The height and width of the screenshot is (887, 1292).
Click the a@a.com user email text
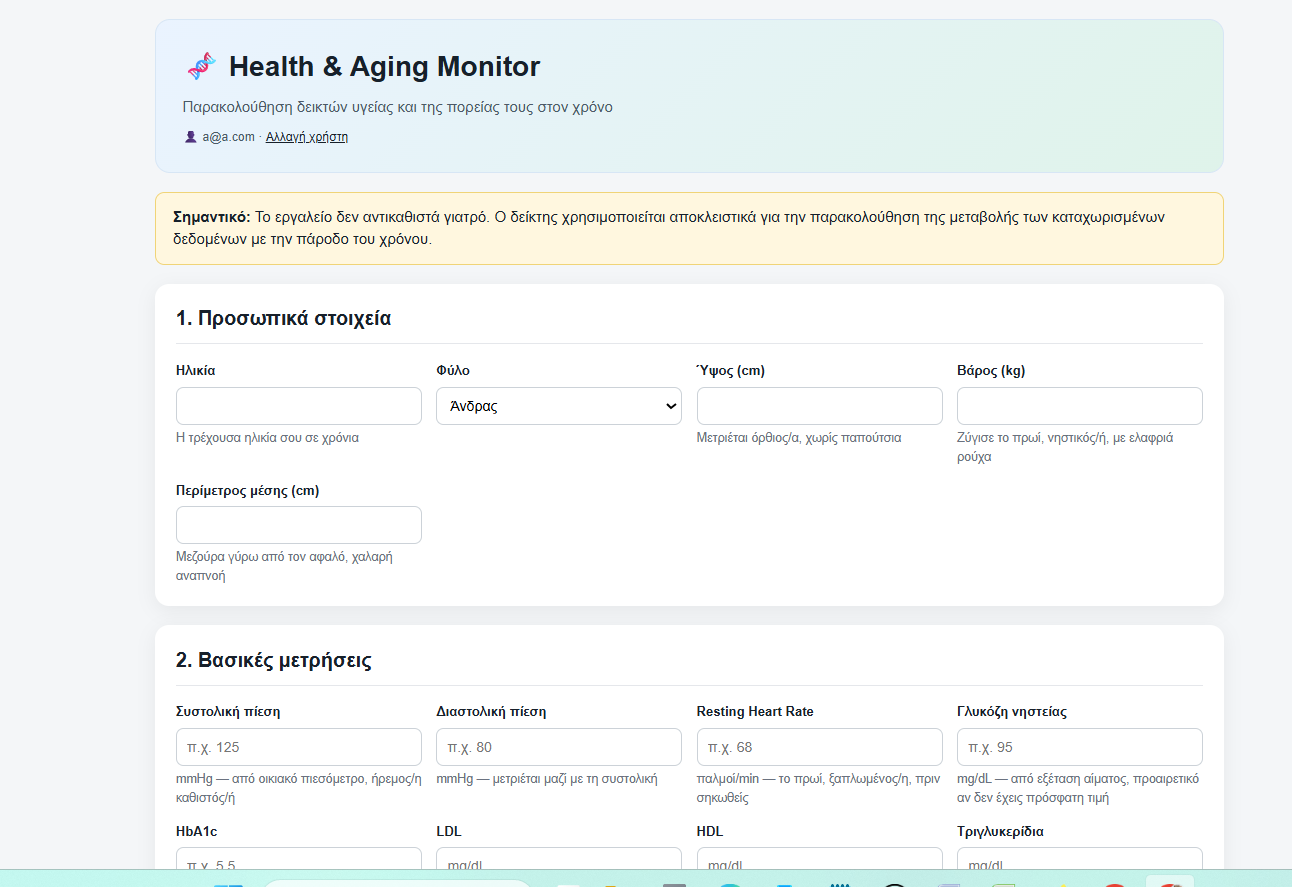pos(228,137)
